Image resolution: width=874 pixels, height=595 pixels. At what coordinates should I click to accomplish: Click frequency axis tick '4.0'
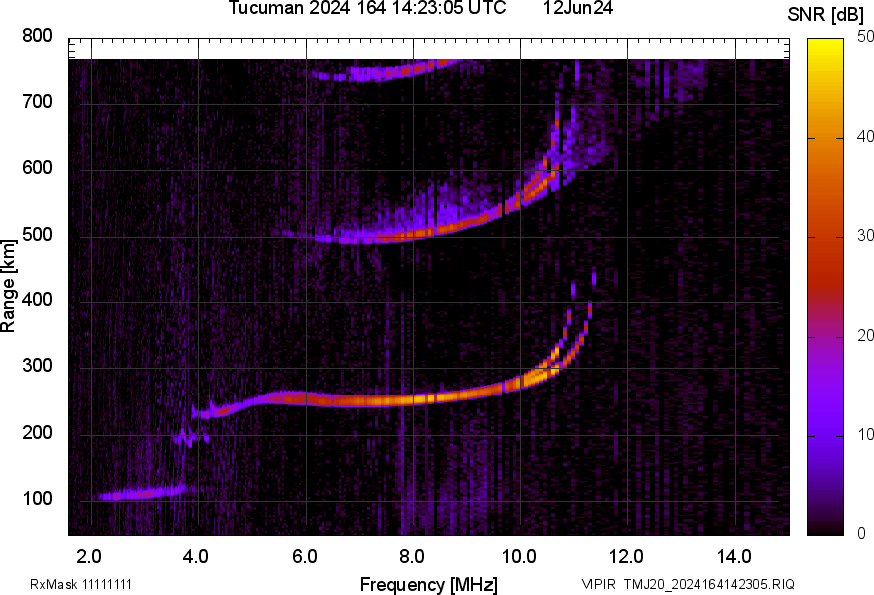pyautogui.click(x=196, y=557)
